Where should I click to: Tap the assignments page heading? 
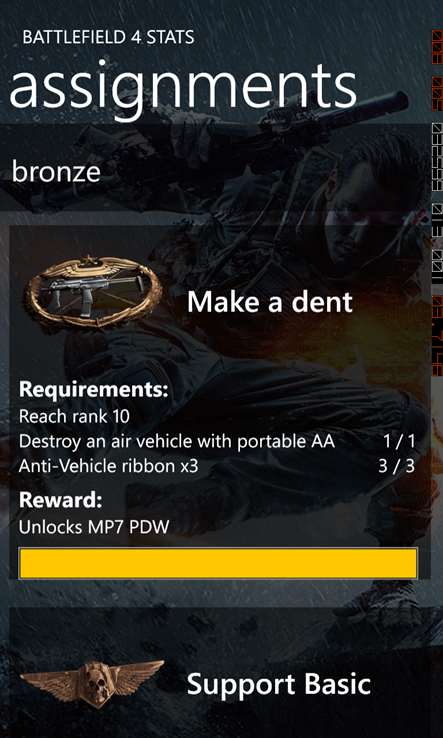click(183, 89)
